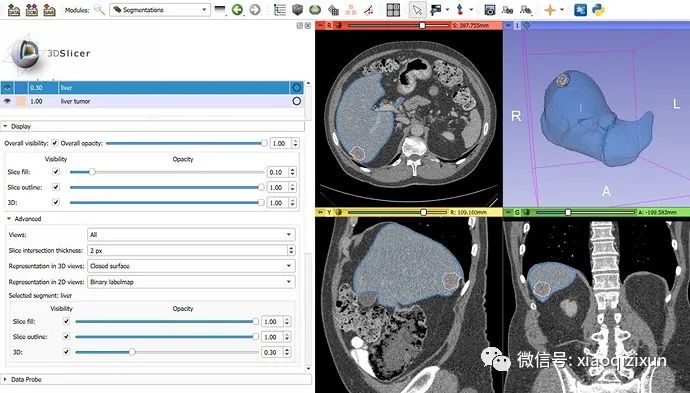Click the status circle of liver tumor
The height and width of the screenshot is (393, 690).
pyautogui.click(x=297, y=101)
